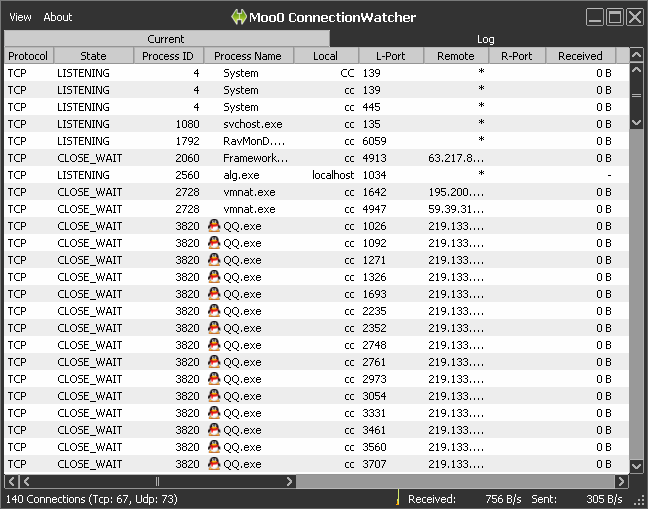Click L-Port value 135

(371, 124)
